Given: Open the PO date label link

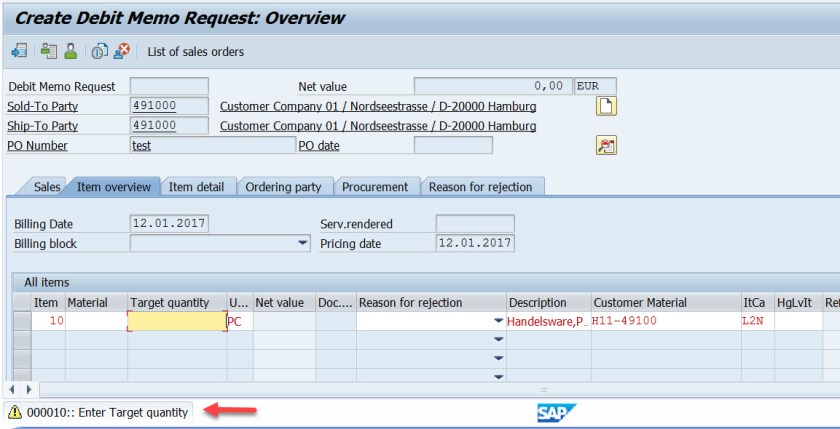Looking at the screenshot, I should pos(319,146).
